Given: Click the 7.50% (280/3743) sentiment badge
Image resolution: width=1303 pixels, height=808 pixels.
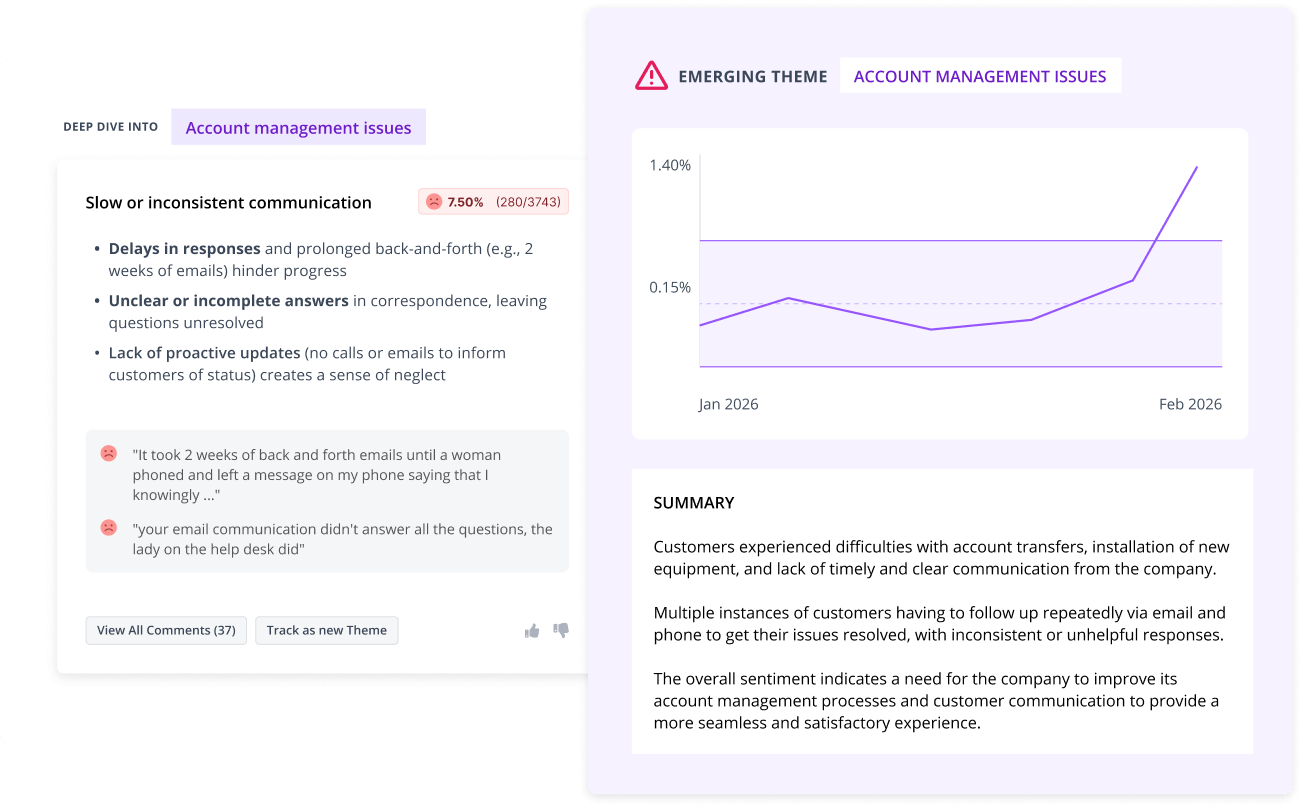Looking at the screenshot, I should coord(493,202).
